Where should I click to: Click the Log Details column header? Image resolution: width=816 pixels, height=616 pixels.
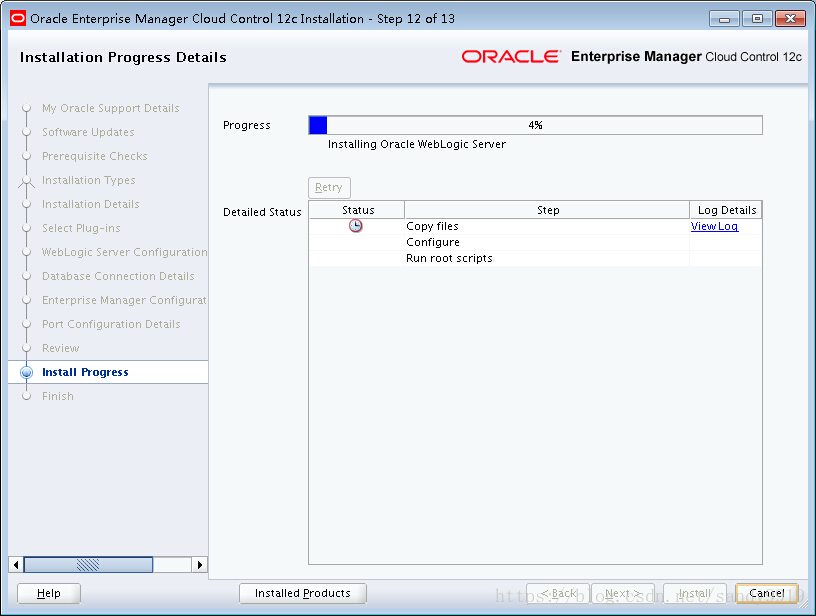coord(726,210)
